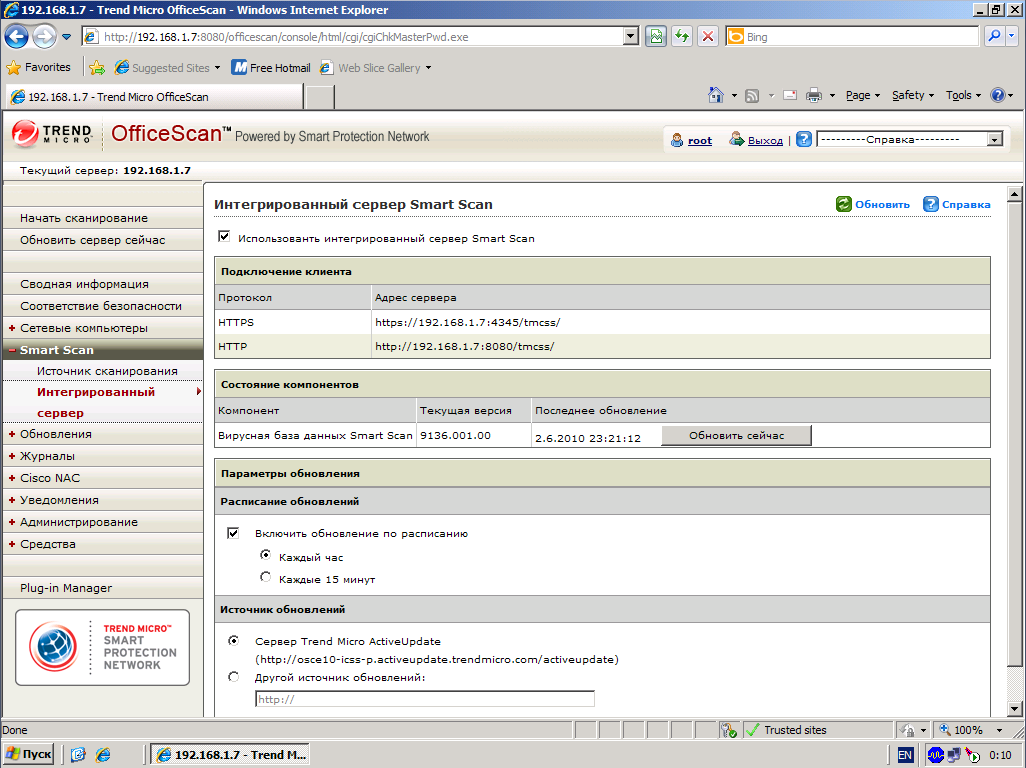Select 'Другой источник обновлений' radio button
The width and height of the screenshot is (1026, 768).
point(234,676)
